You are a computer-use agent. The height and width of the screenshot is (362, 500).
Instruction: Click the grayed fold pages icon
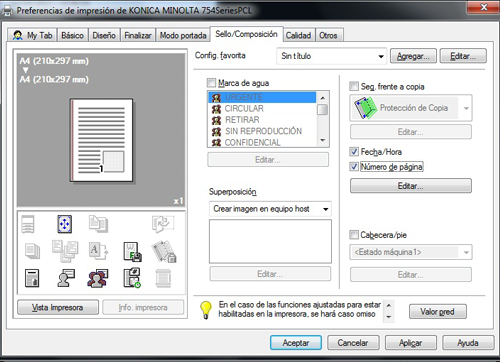coord(163,224)
